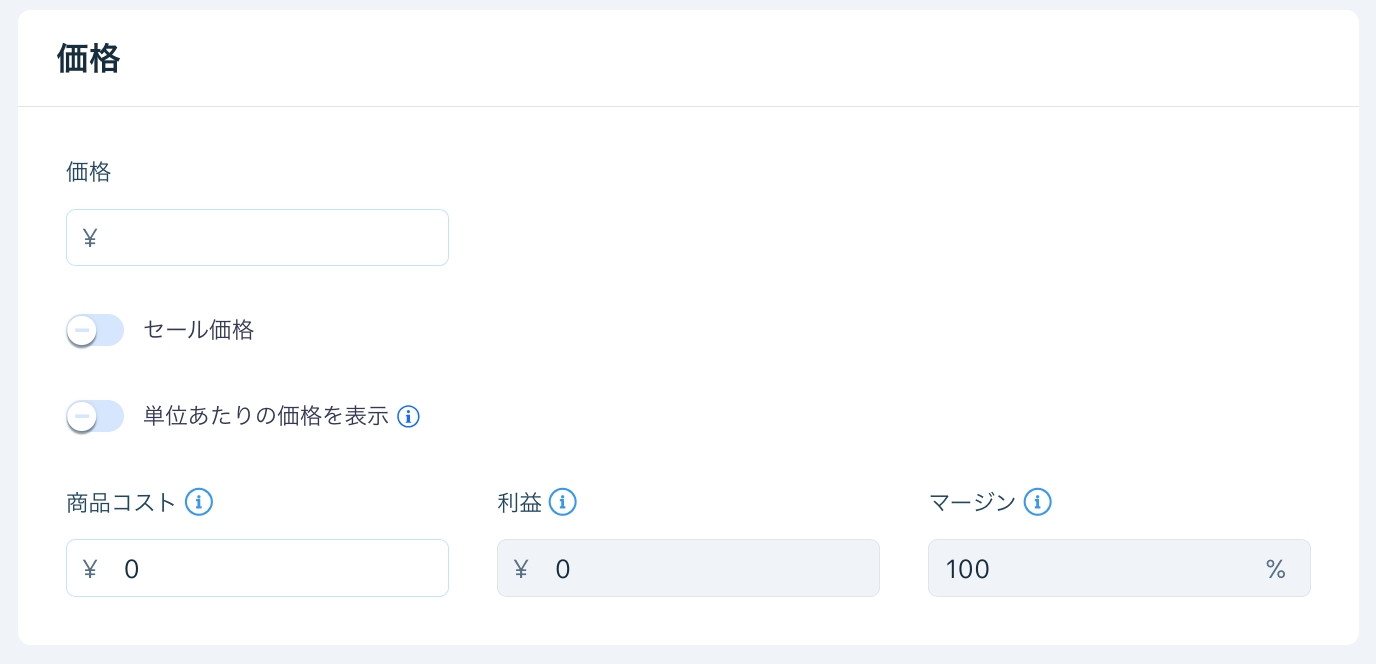Toggle the sale price switch off
The width and height of the screenshot is (1376, 664).
(95, 329)
